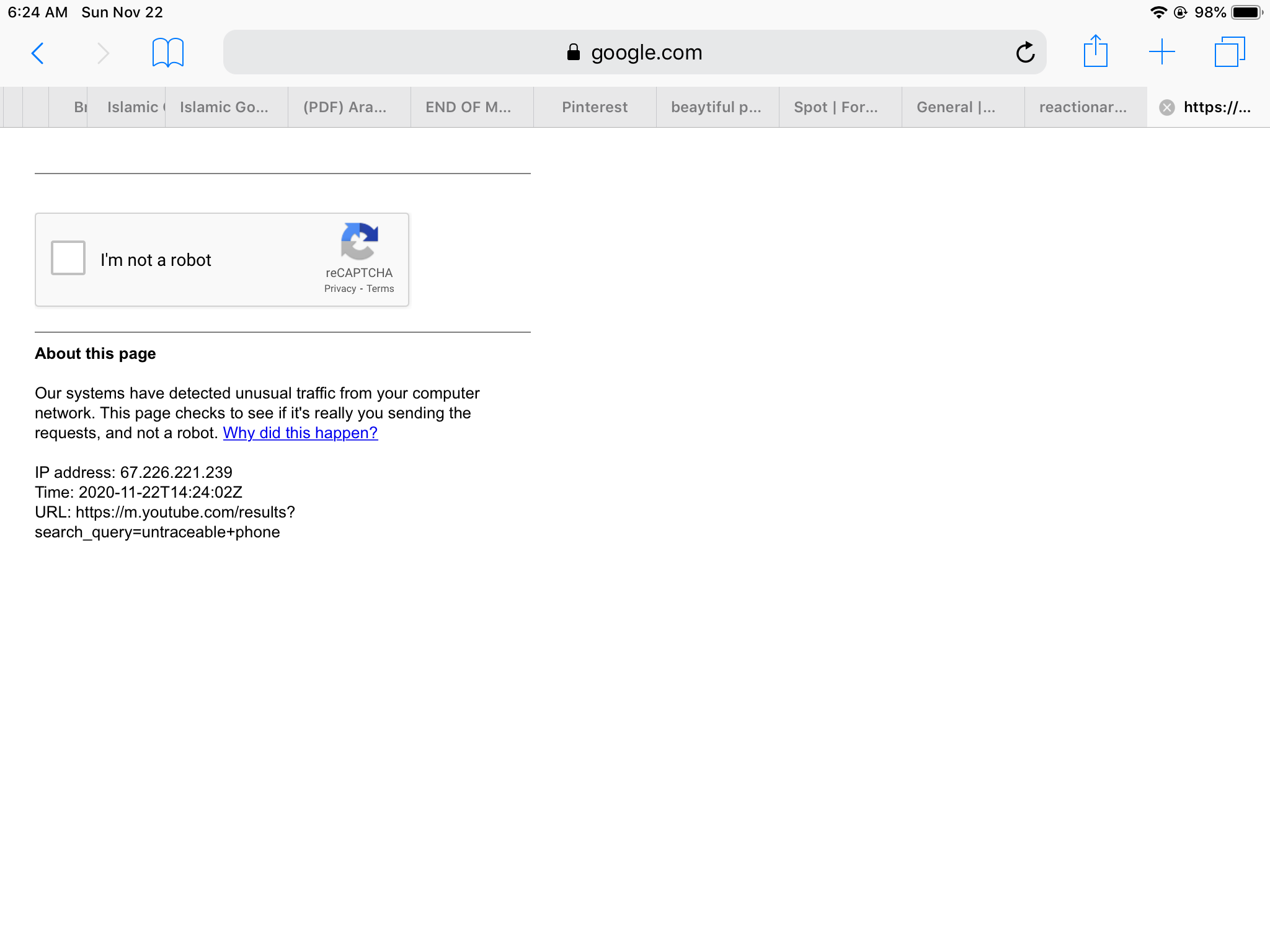Switch to the Pinterest tab
The image size is (1270, 952).
tap(595, 107)
